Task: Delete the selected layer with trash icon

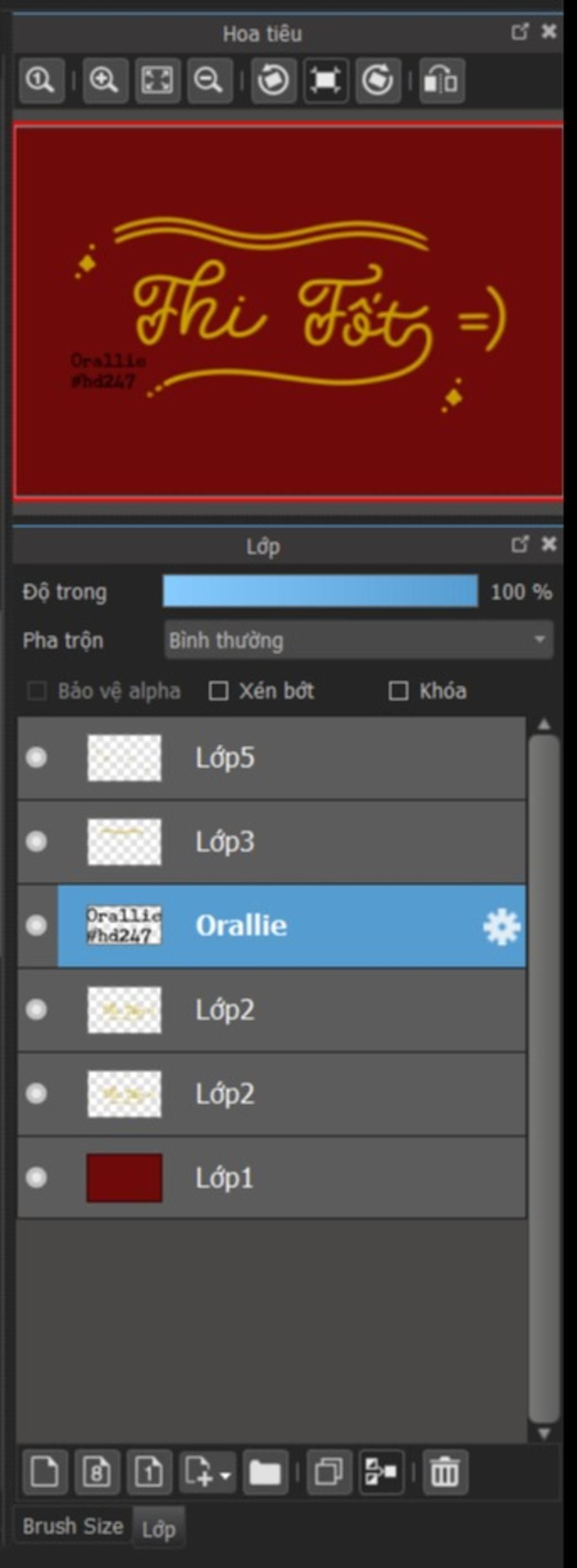Action: tap(445, 1472)
